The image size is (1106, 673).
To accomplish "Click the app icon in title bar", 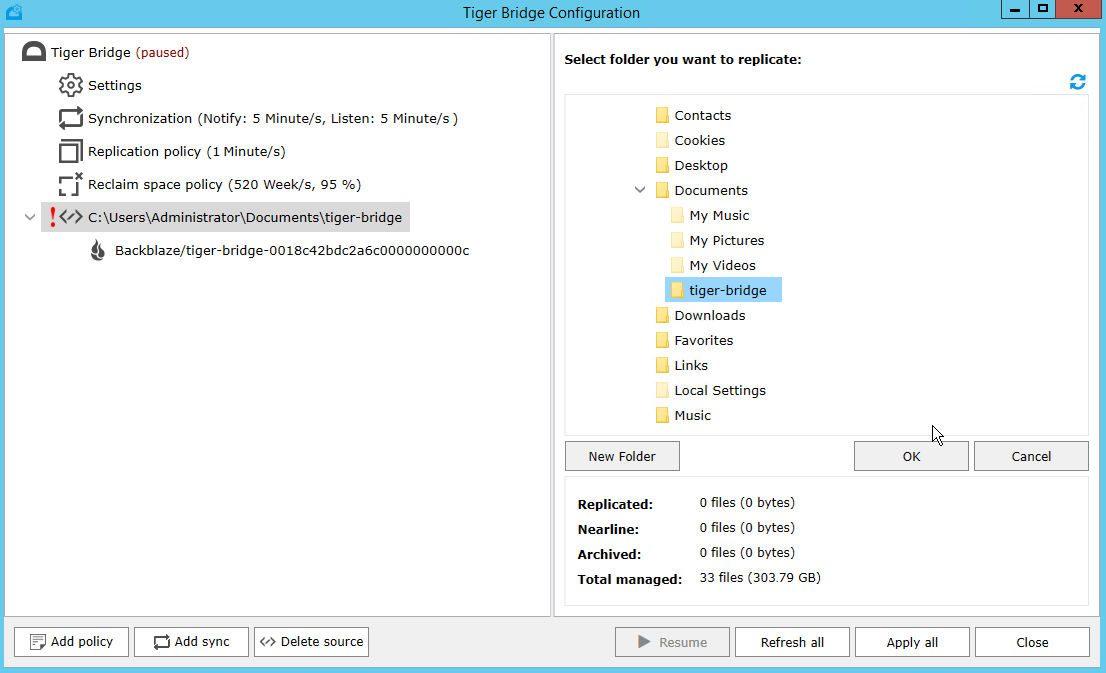I will click(14, 12).
